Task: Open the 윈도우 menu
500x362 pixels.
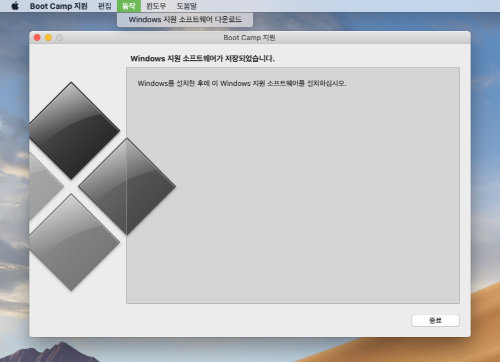Action: coord(156,6)
